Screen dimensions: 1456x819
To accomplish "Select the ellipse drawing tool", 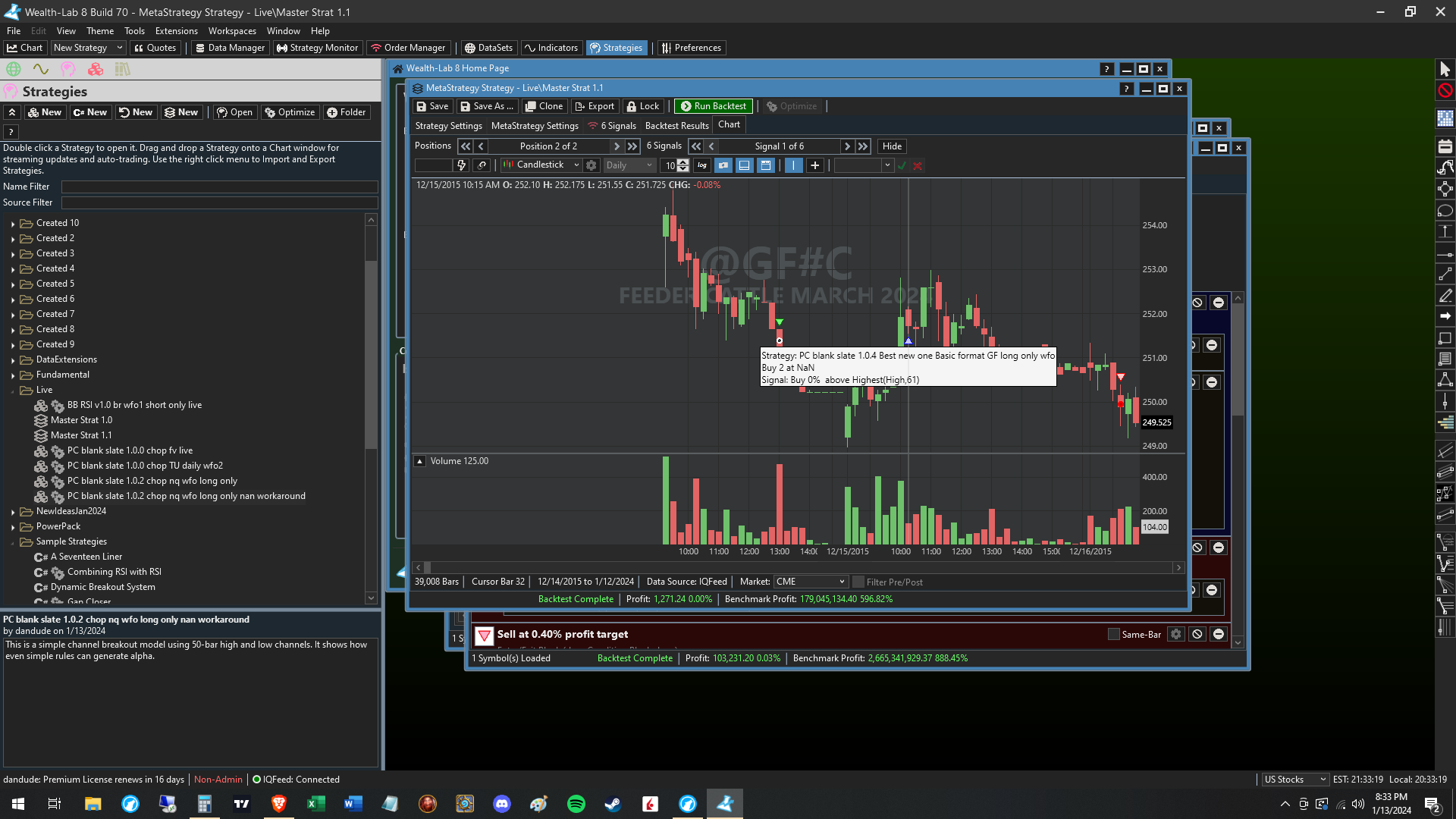I will (1445, 211).
